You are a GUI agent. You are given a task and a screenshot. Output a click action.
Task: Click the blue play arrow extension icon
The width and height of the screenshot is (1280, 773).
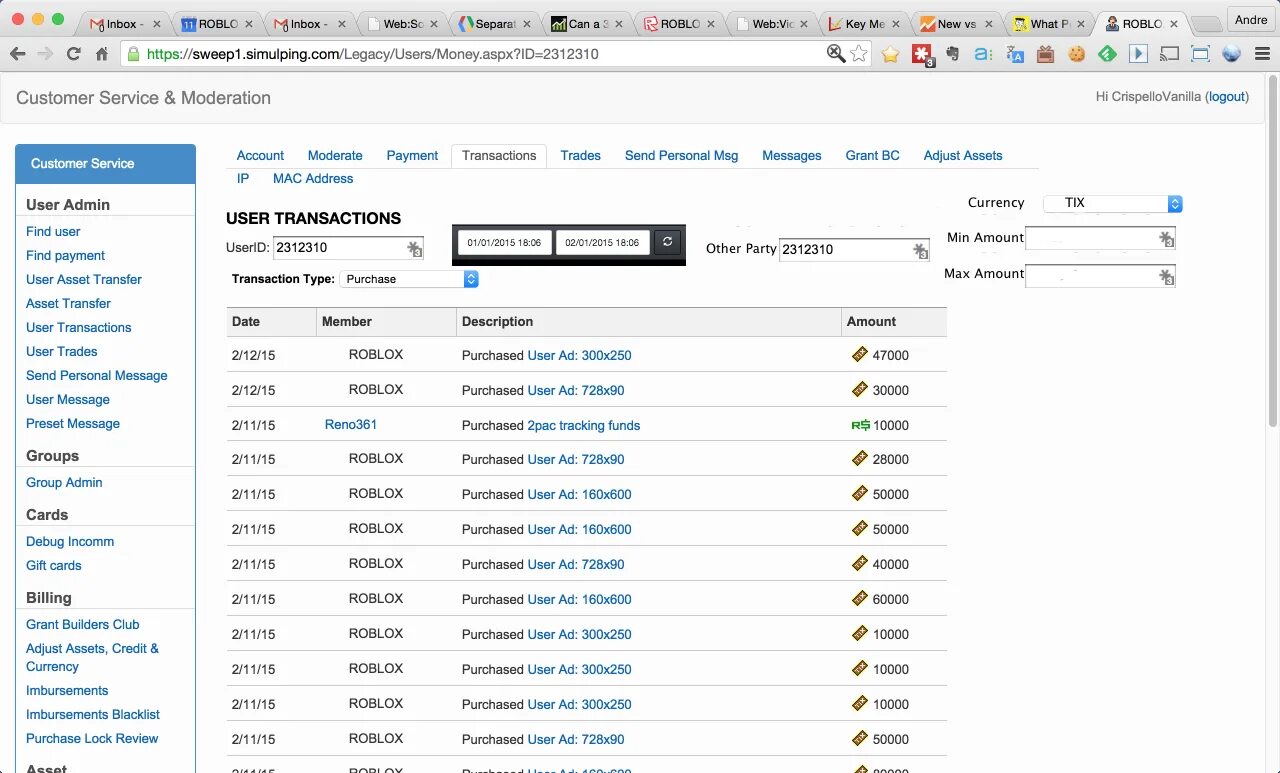(1138, 54)
